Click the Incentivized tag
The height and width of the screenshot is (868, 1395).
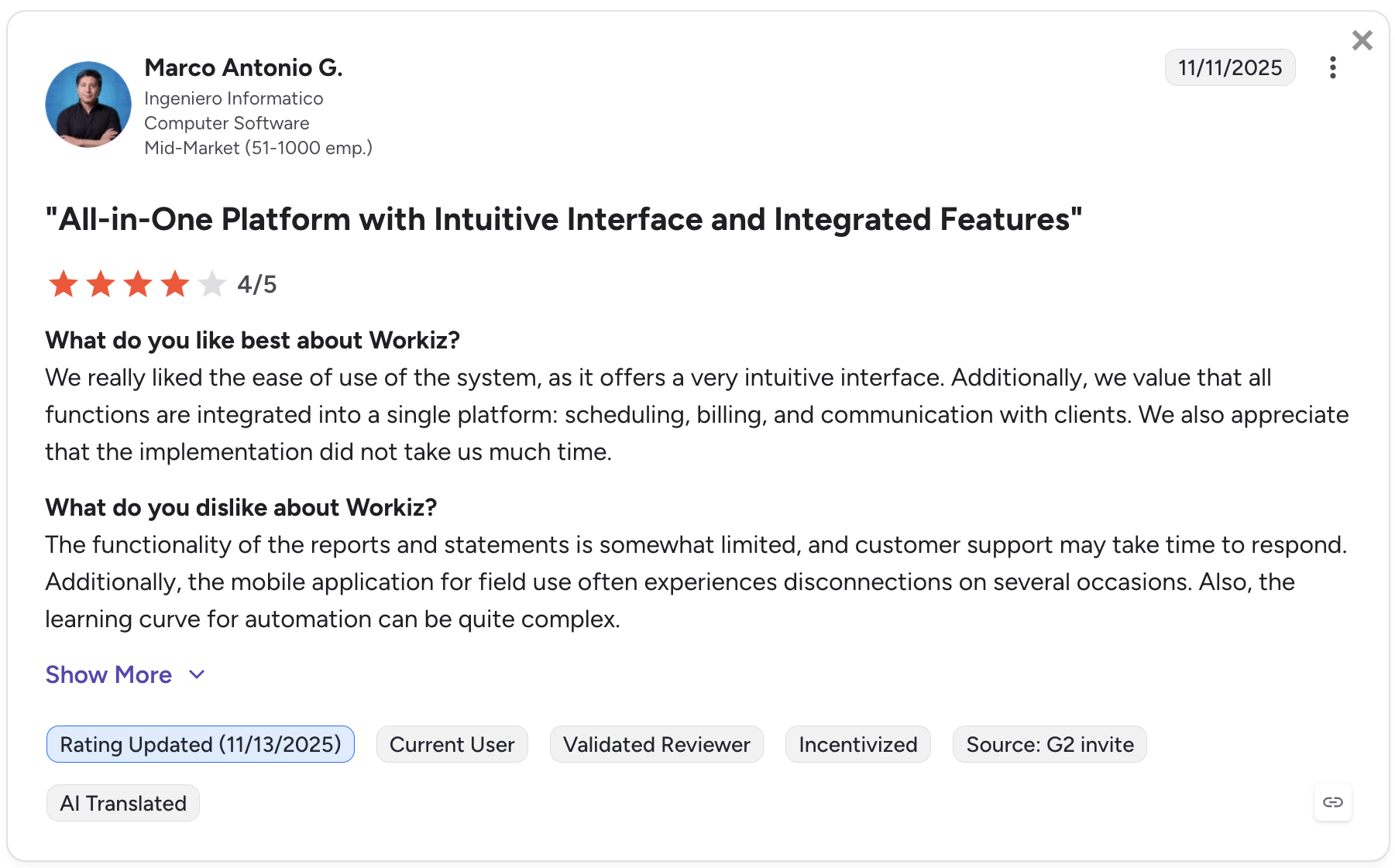[858, 744]
